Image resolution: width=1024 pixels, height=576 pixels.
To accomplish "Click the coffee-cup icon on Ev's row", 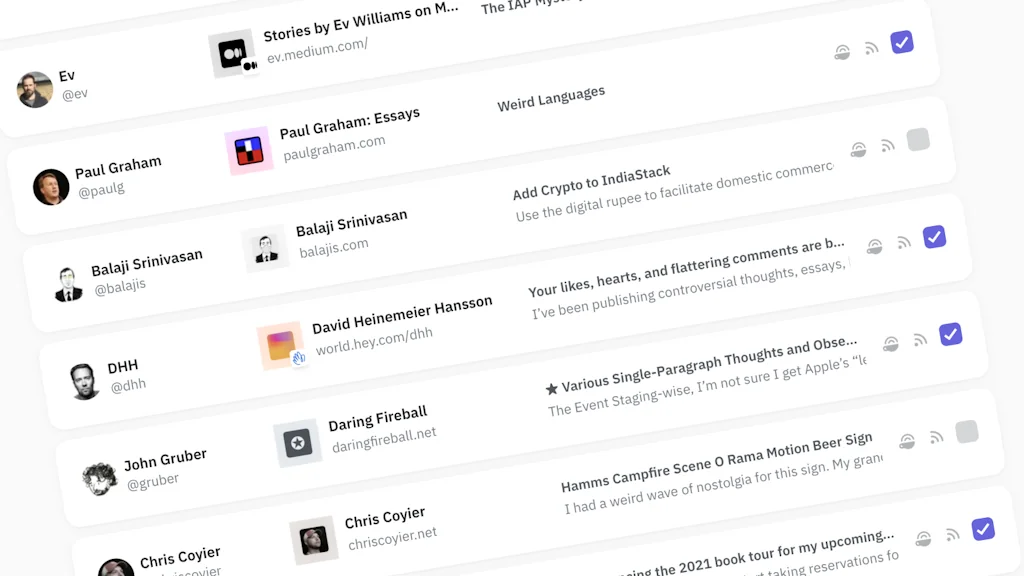I will point(843,49).
